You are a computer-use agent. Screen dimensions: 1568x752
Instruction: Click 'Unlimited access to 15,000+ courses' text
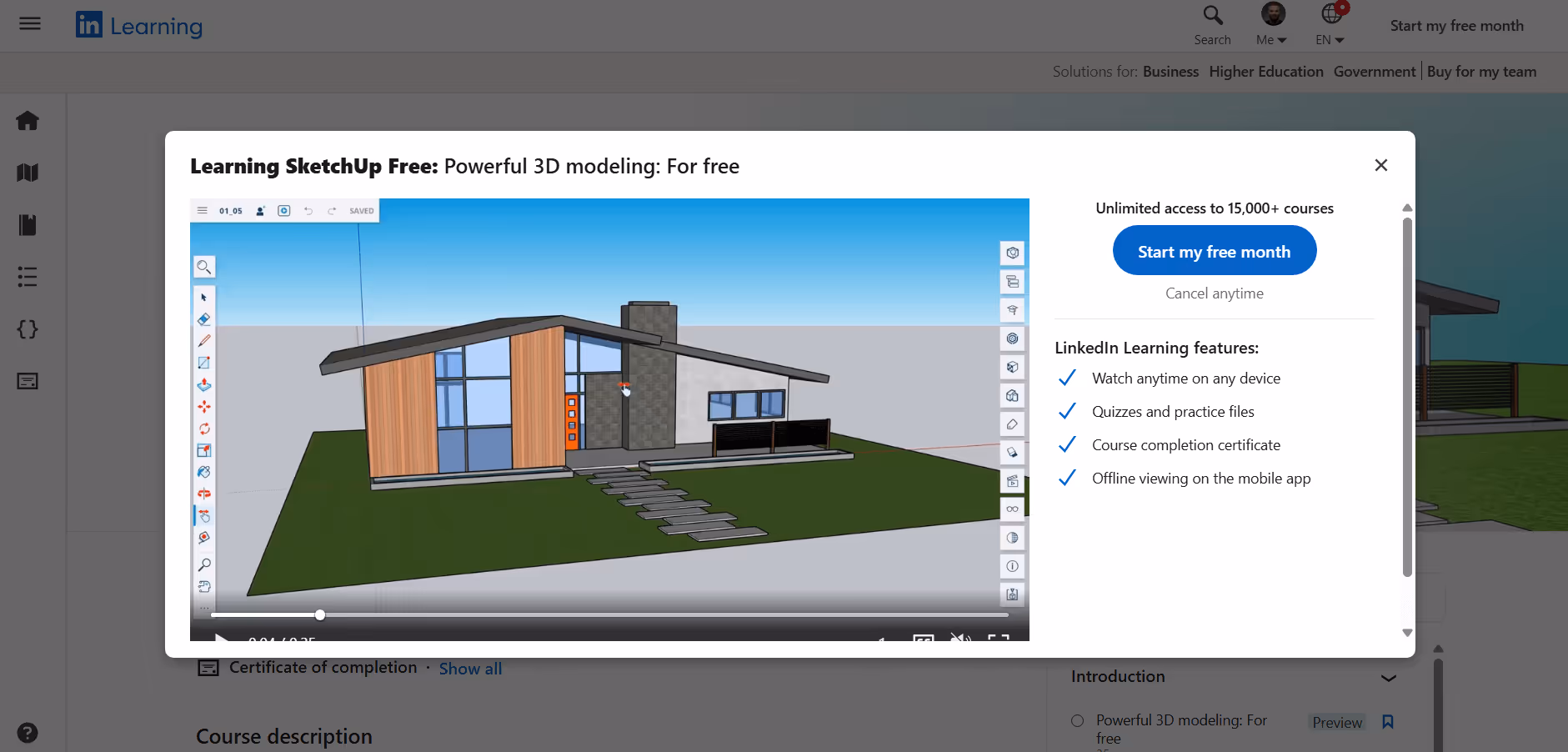tap(1215, 208)
